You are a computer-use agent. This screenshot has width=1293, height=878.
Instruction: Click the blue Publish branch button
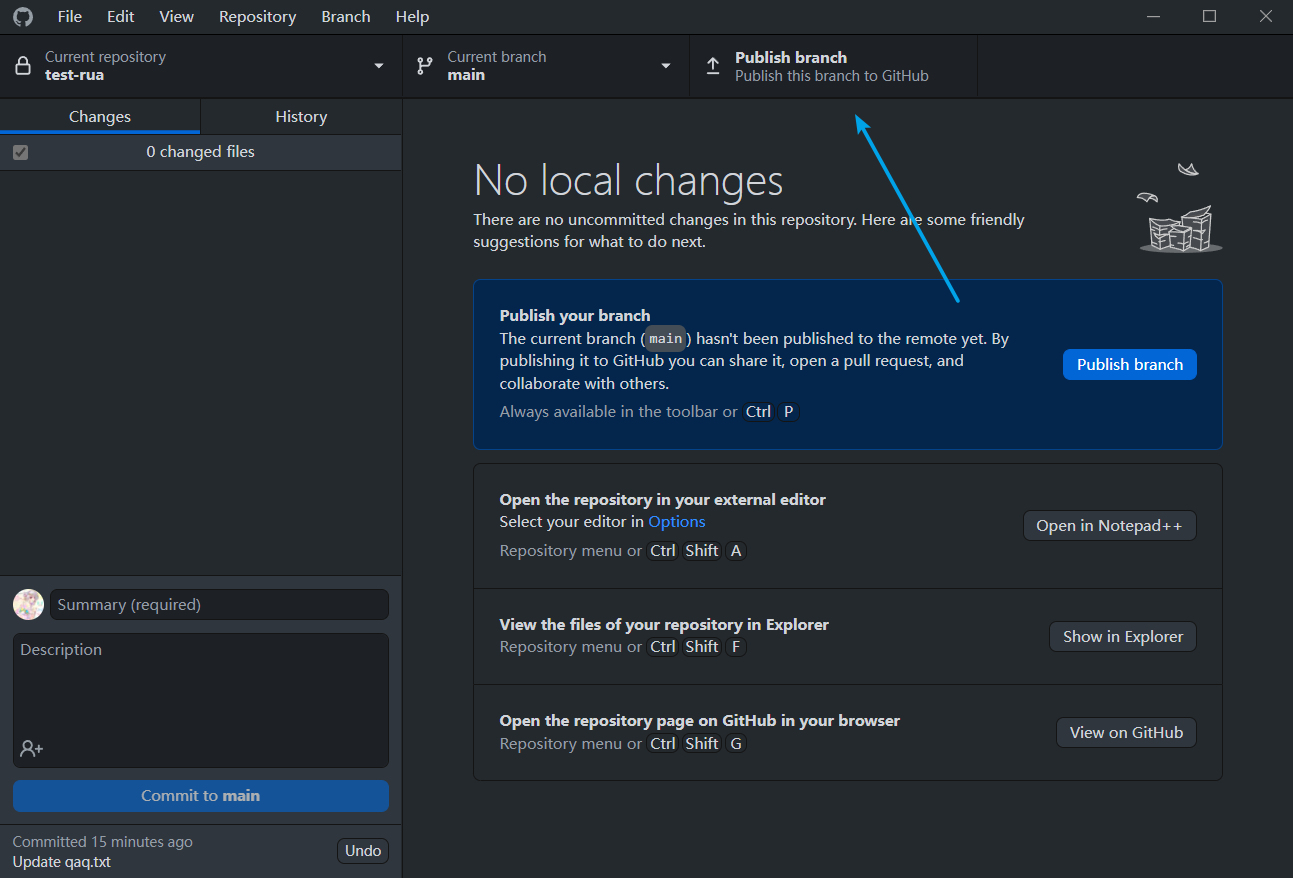coord(1129,364)
